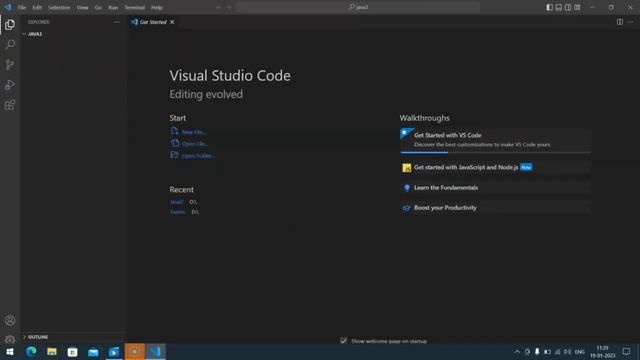This screenshot has width=640, height=360.
Task: Open Microsoft Store from taskbar
Action: coord(73,351)
